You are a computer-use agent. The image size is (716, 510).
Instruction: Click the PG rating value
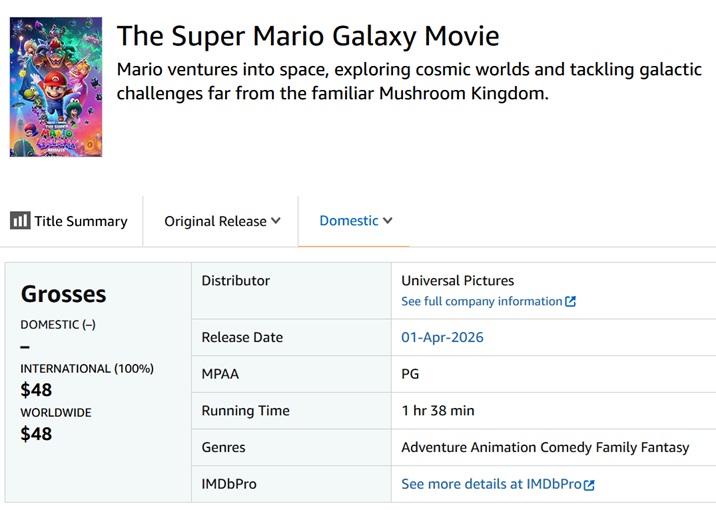click(410, 374)
